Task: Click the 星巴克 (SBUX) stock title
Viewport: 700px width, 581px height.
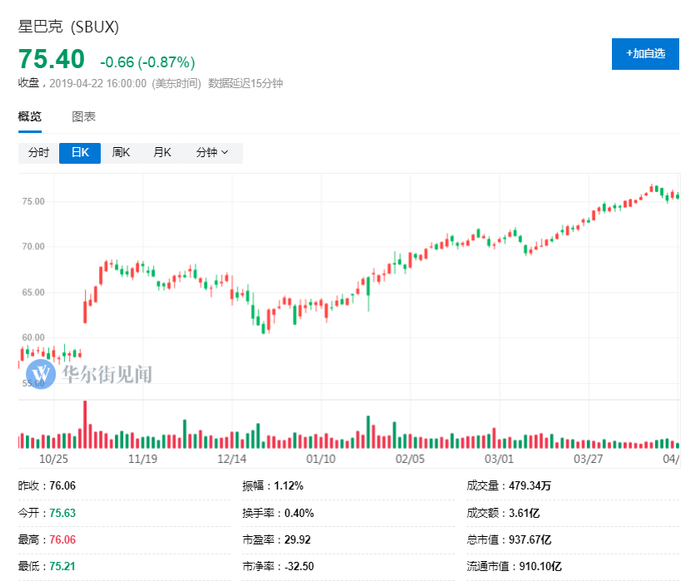Action: pos(67,24)
